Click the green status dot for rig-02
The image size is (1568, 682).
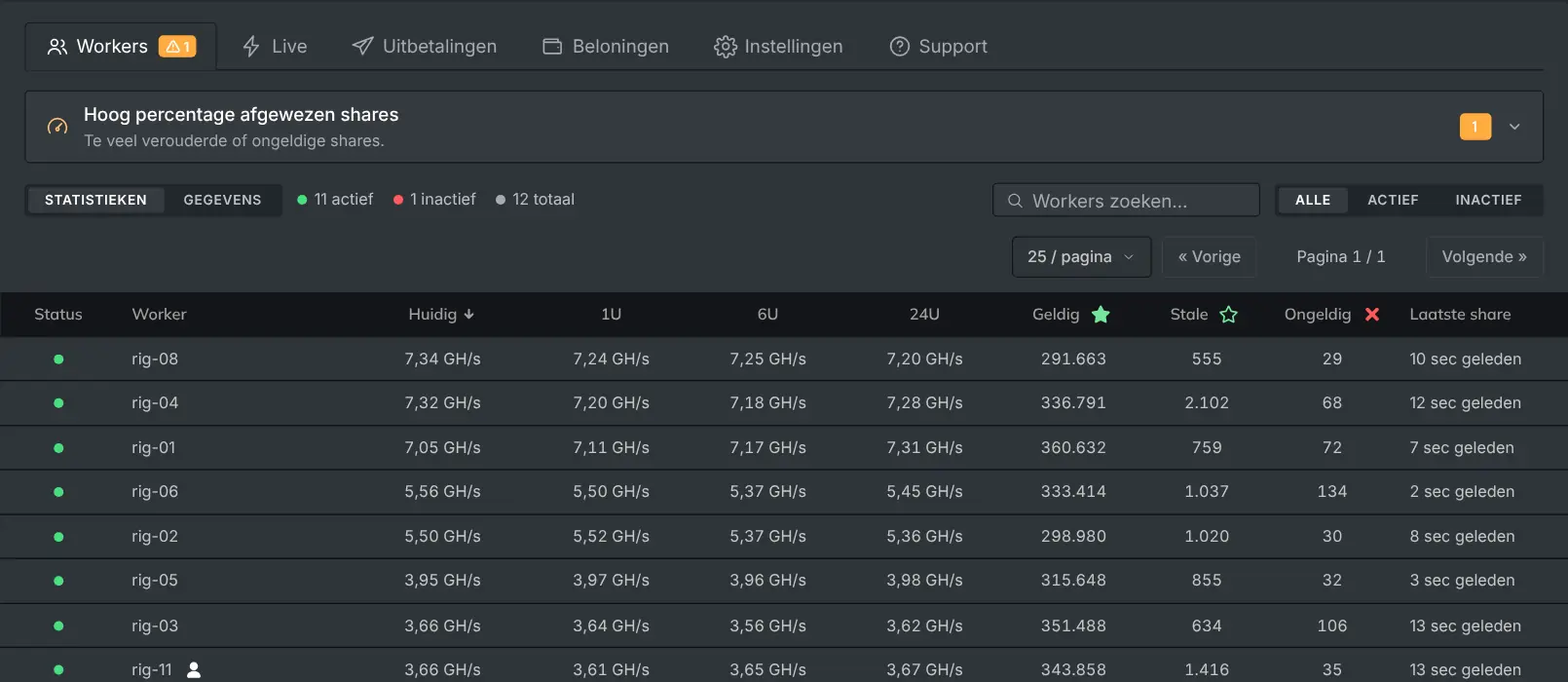tap(58, 537)
